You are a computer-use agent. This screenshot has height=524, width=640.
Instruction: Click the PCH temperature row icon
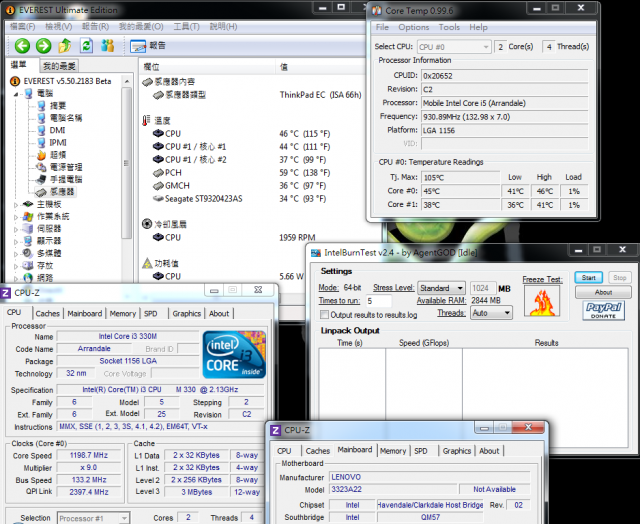pyautogui.click(x=158, y=173)
